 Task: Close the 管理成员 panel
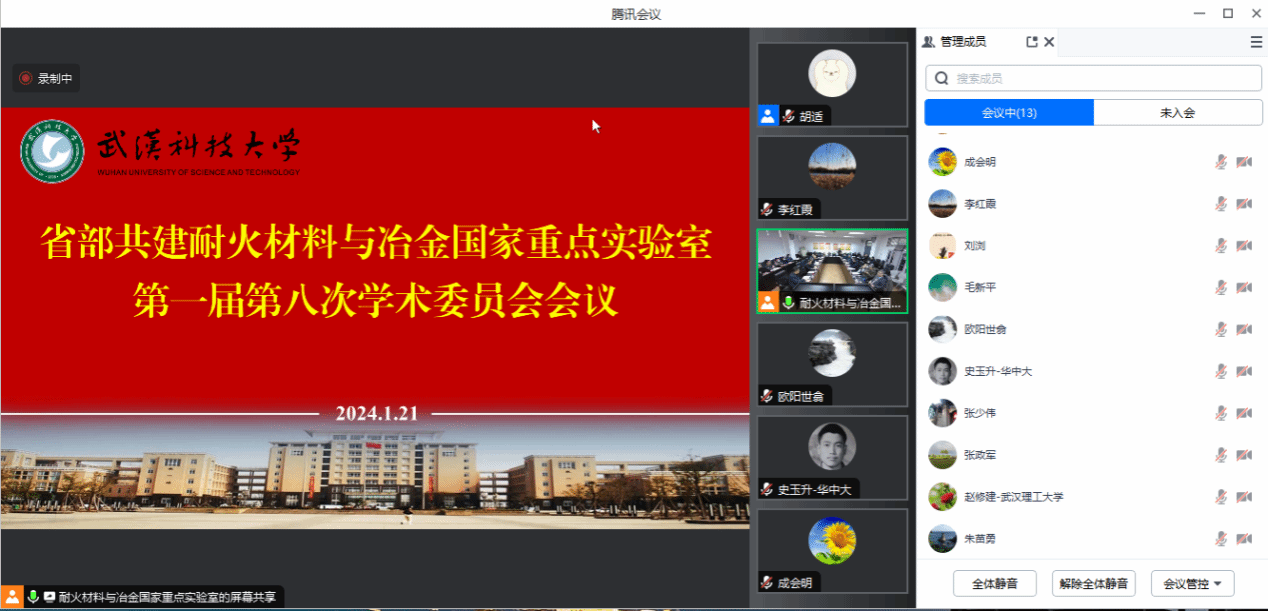point(1049,42)
